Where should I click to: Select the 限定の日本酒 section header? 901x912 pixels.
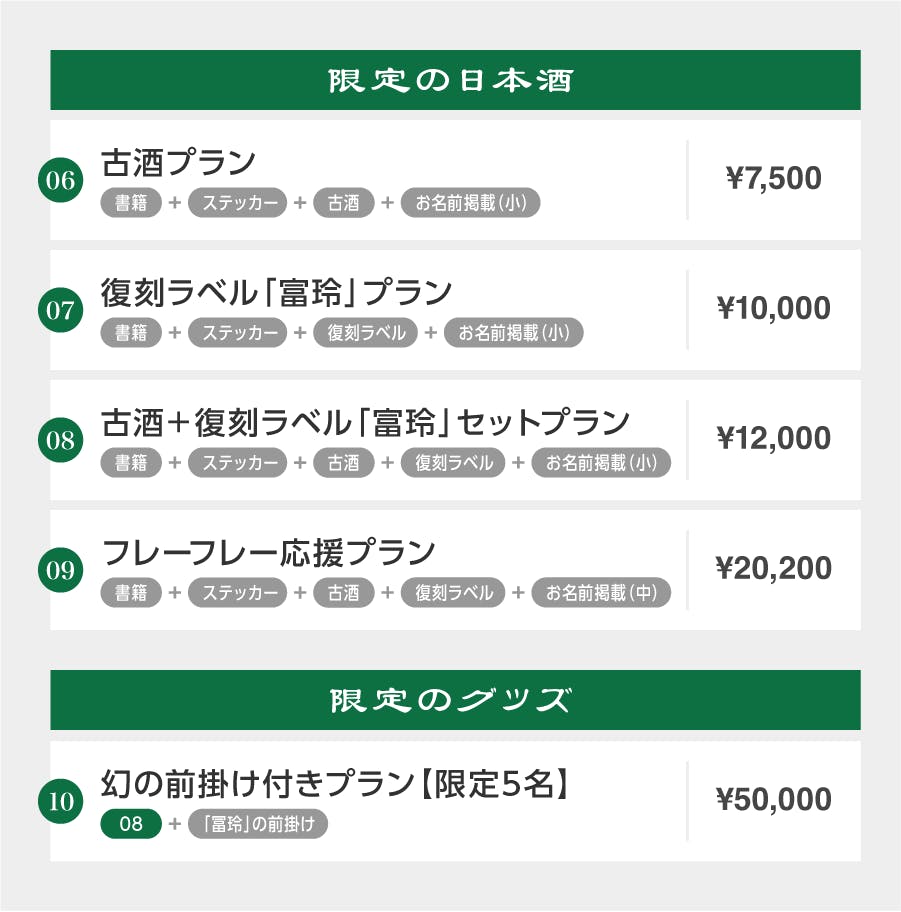coord(455,80)
